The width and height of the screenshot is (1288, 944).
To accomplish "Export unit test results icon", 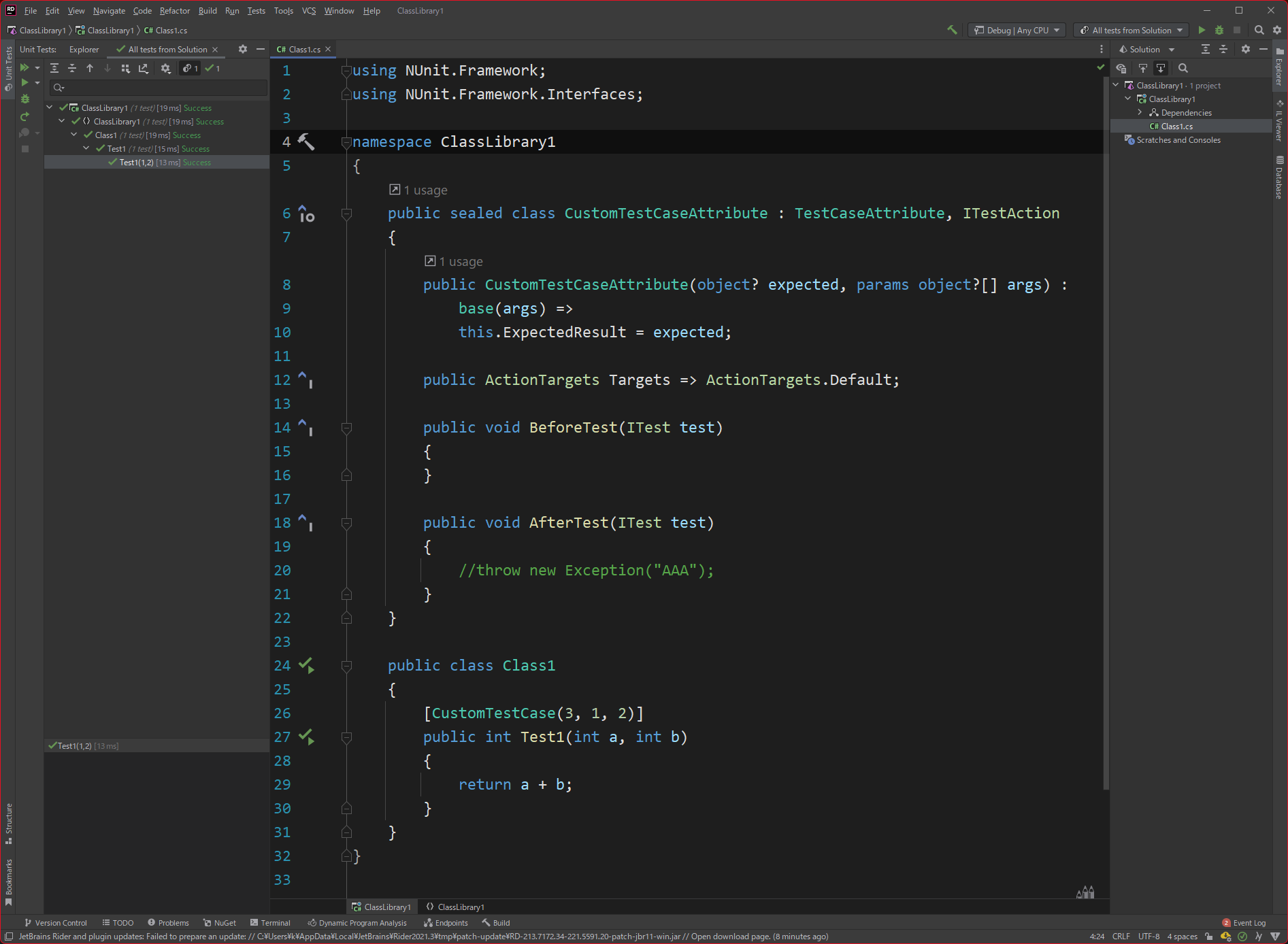I will (144, 68).
